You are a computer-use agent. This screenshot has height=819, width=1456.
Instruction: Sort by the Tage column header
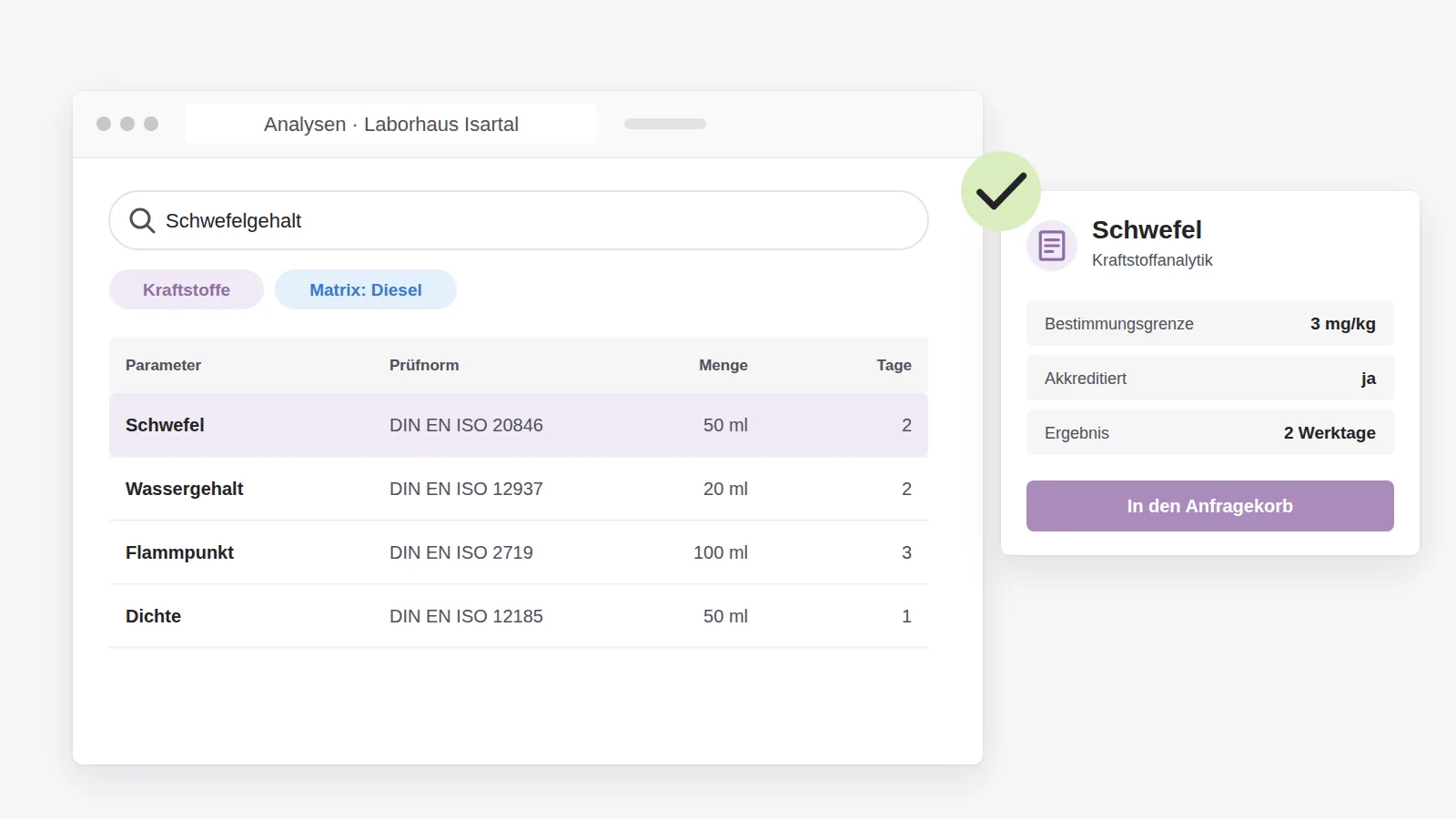tap(894, 365)
